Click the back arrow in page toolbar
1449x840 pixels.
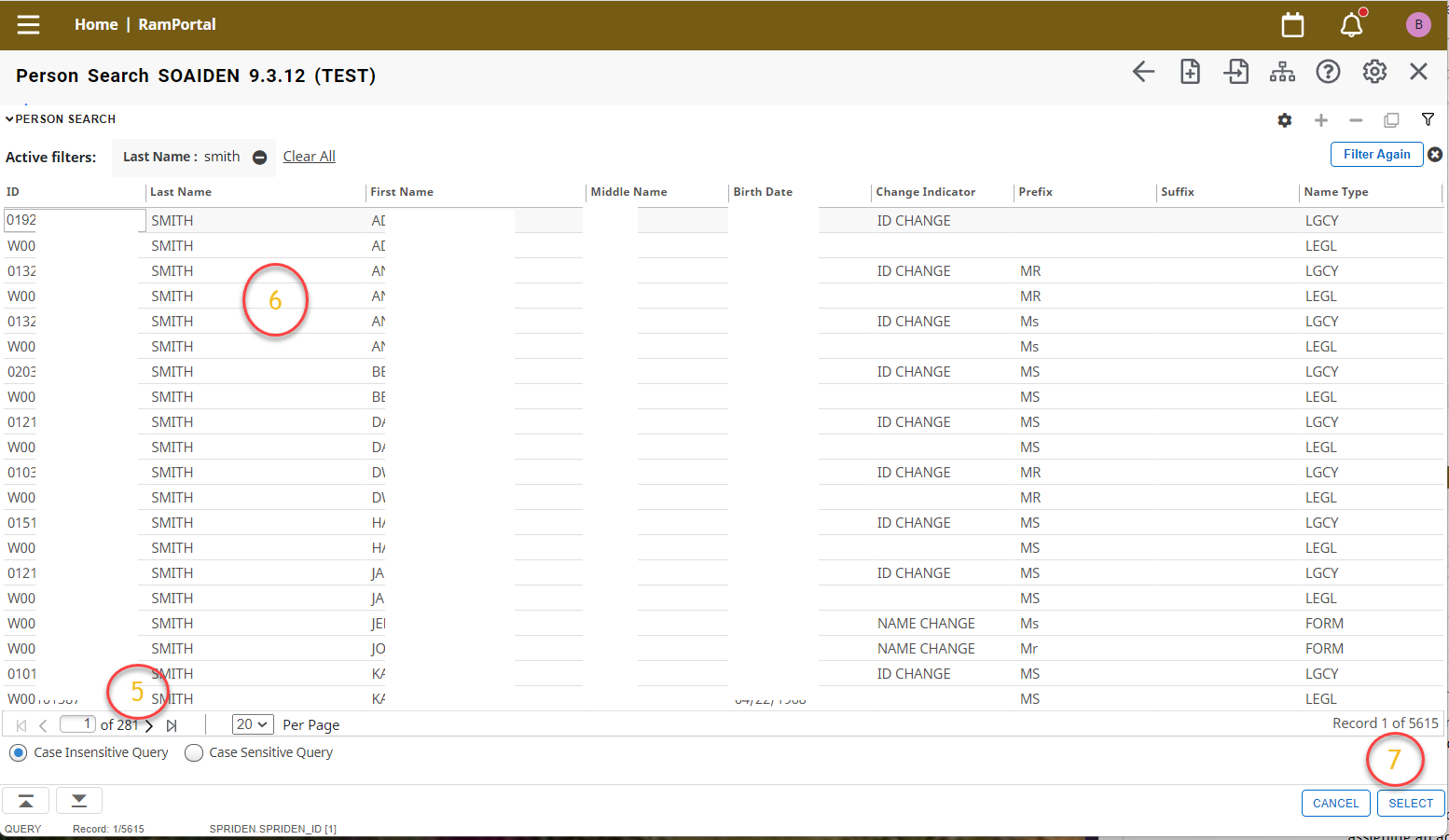(1143, 72)
